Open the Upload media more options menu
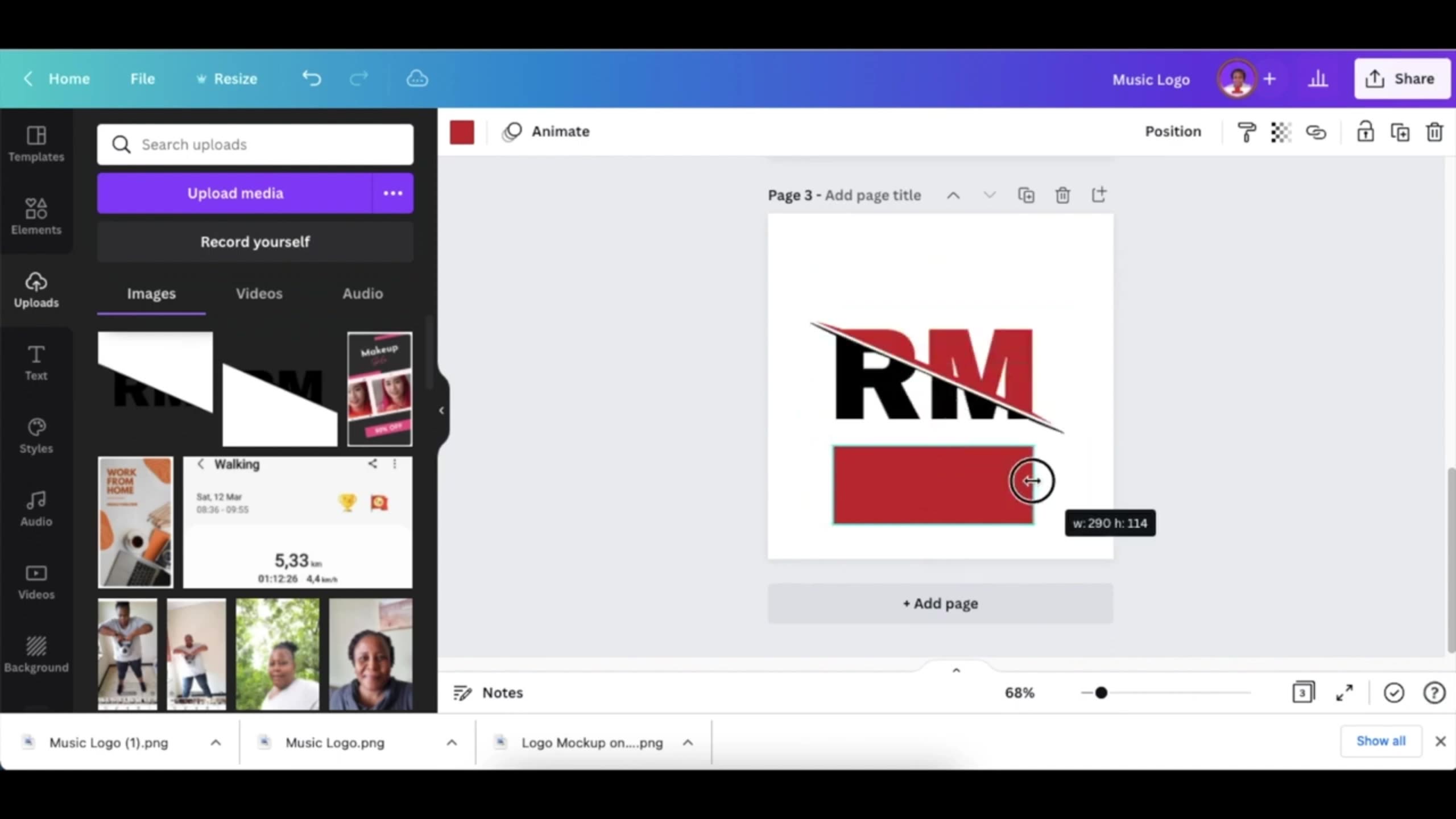1456x819 pixels. [x=392, y=193]
